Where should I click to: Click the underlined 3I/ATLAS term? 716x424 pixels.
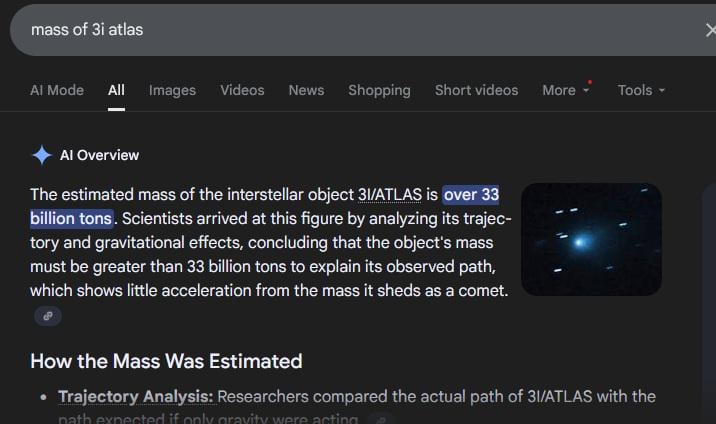point(390,194)
